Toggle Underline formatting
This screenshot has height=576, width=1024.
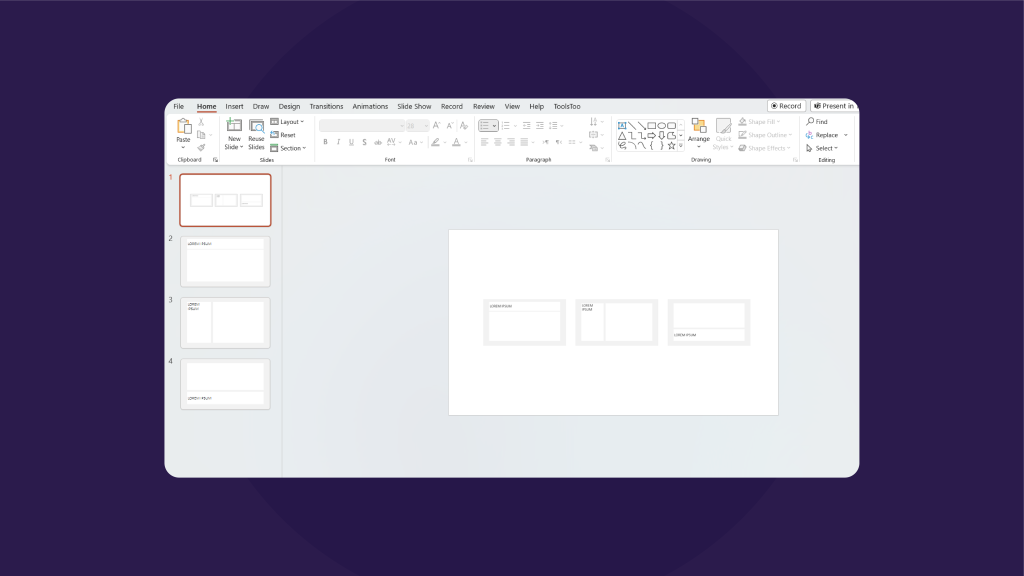(x=350, y=142)
